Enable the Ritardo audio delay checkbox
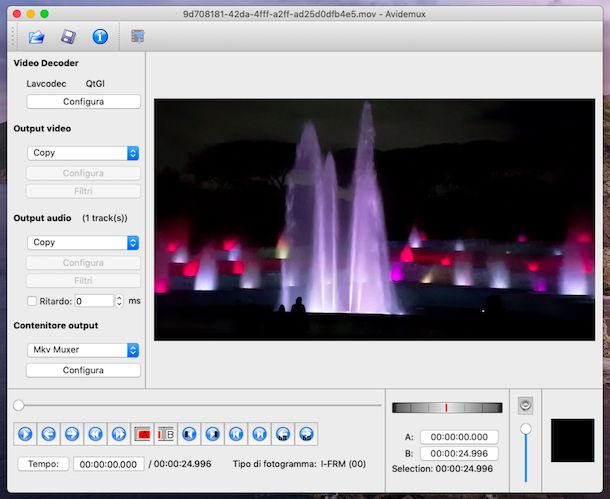This screenshot has height=499, width=610. click(32, 301)
